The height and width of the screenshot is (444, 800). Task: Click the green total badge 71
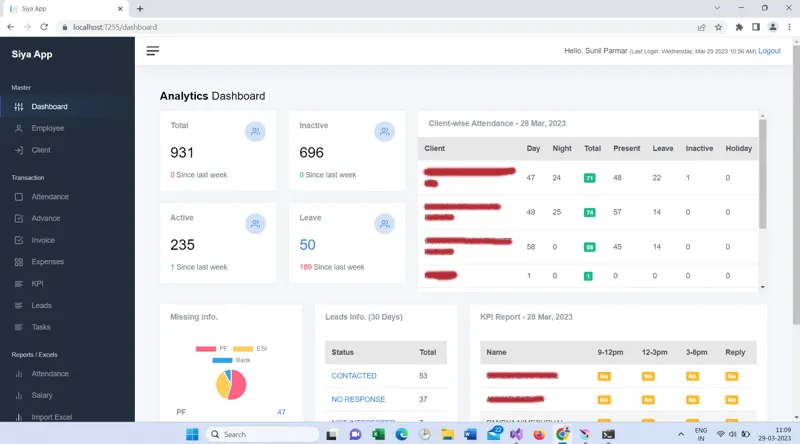point(589,178)
